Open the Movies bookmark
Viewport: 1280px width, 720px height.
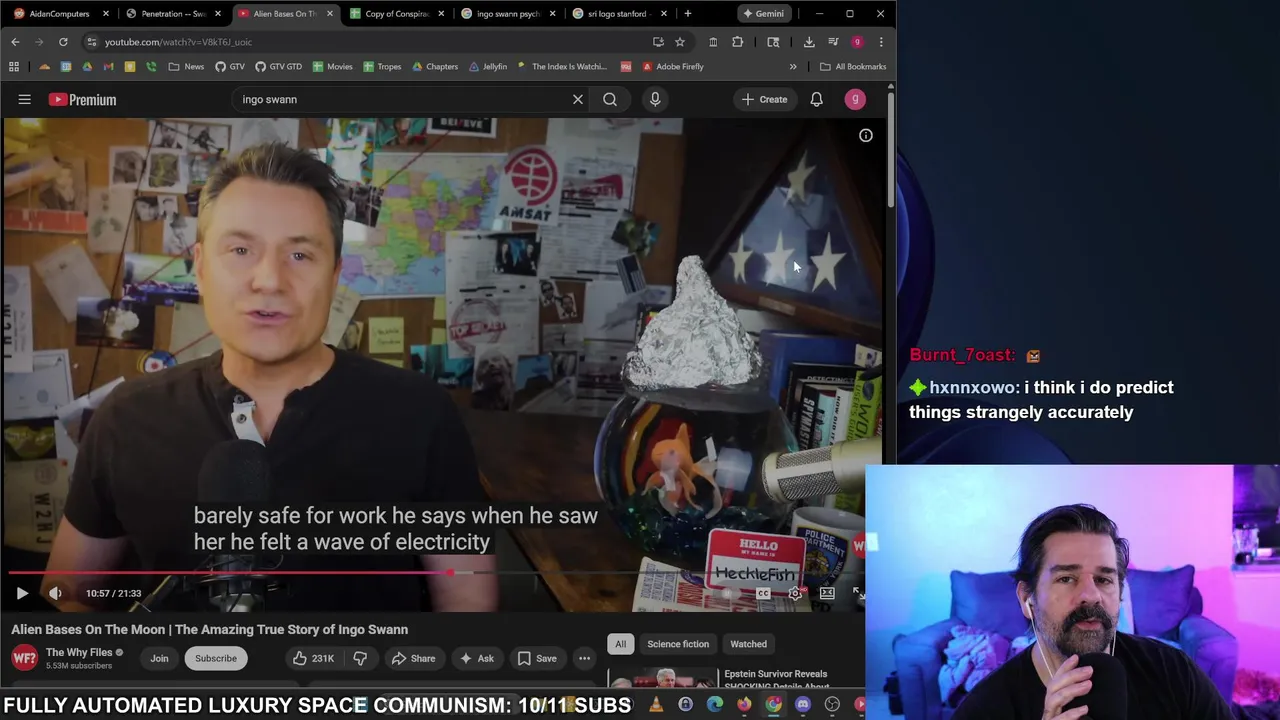tap(332, 67)
